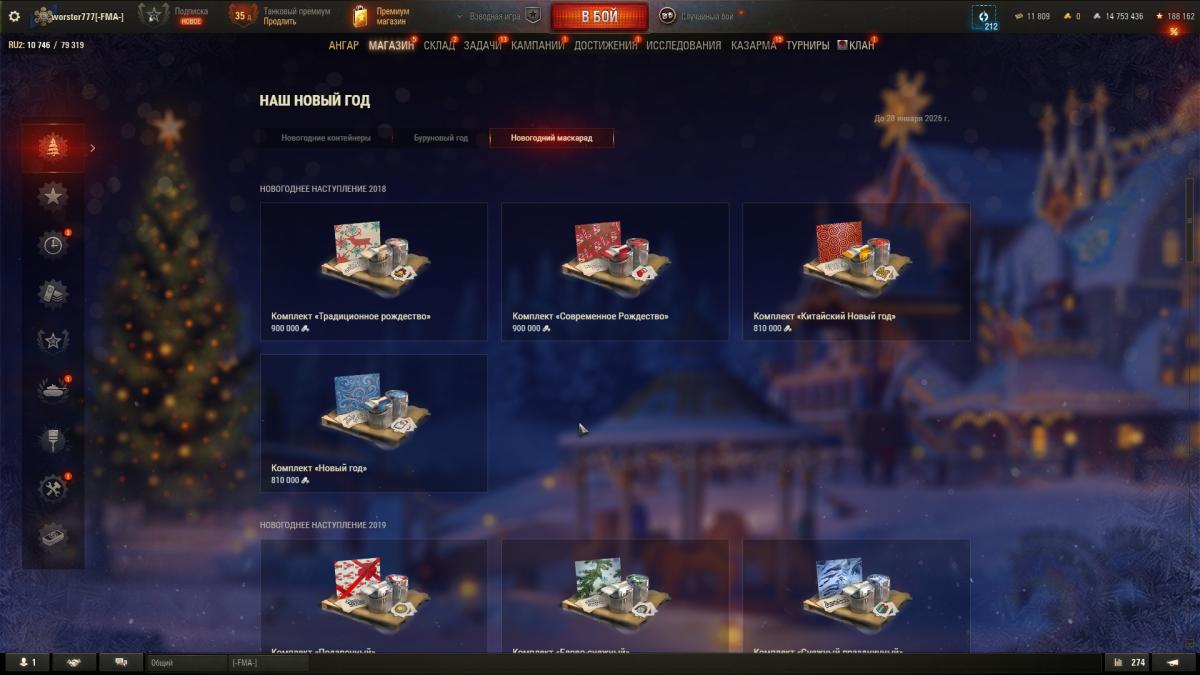The width and height of the screenshot is (1200, 675).
Task: Select the tank icon in sidebar
Action: pos(53,391)
